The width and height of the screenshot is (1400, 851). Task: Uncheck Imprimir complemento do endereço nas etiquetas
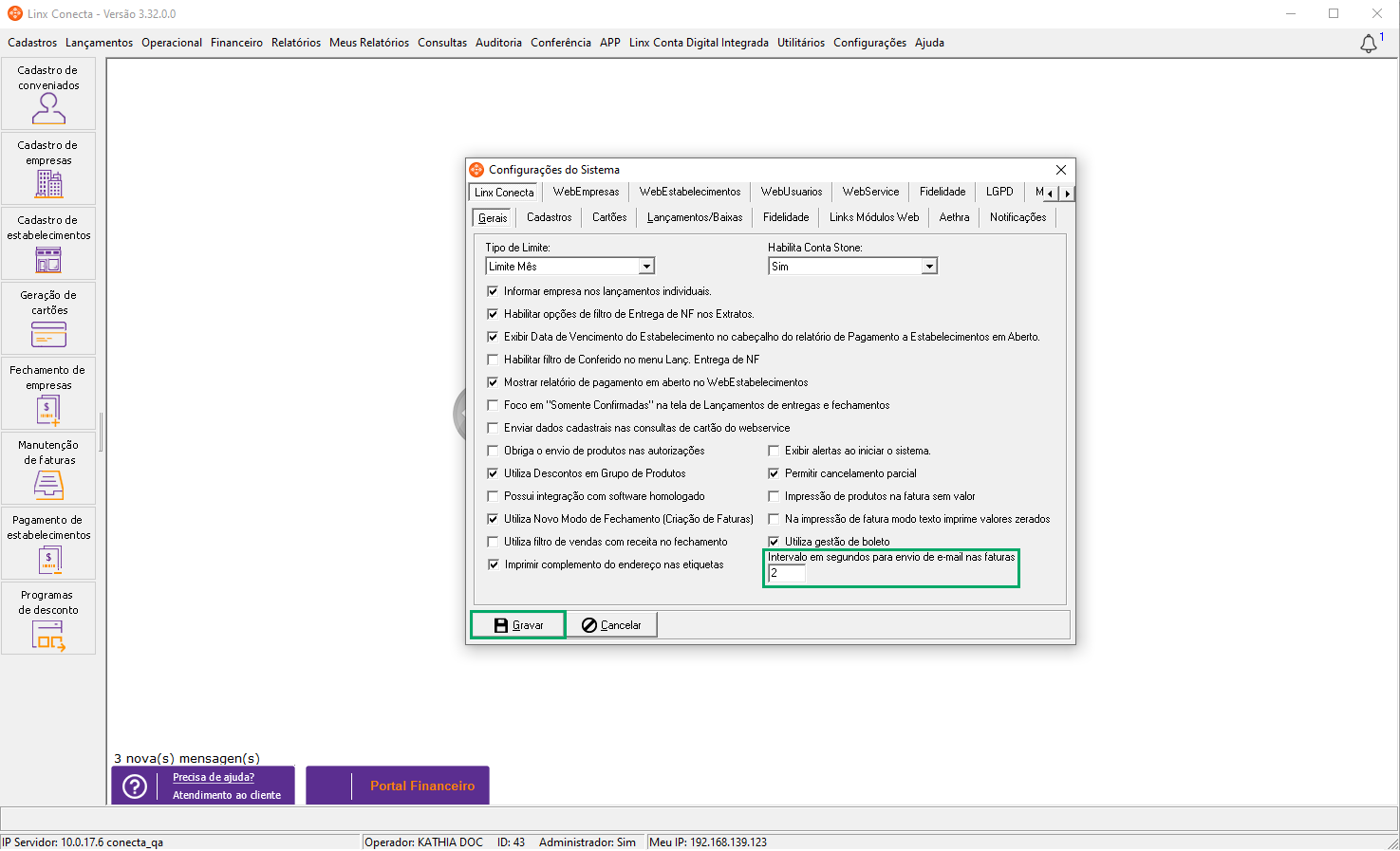(x=493, y=564)
